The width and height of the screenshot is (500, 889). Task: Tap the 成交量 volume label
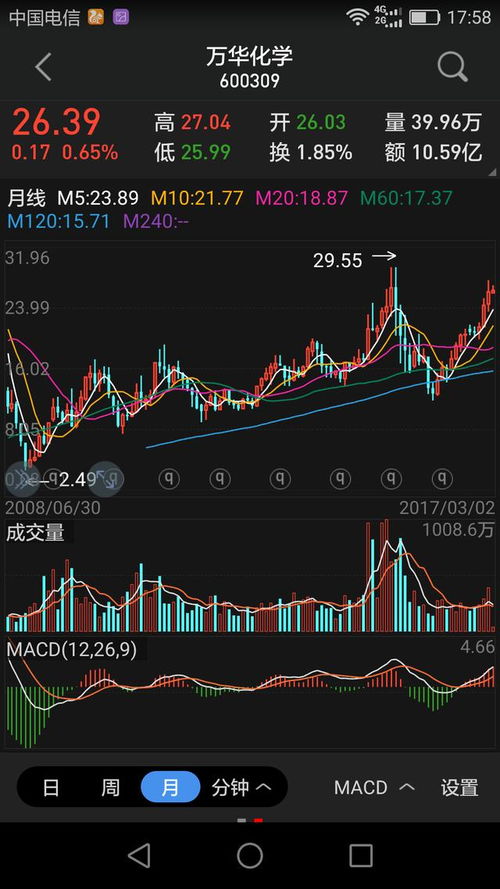point(35,534)
